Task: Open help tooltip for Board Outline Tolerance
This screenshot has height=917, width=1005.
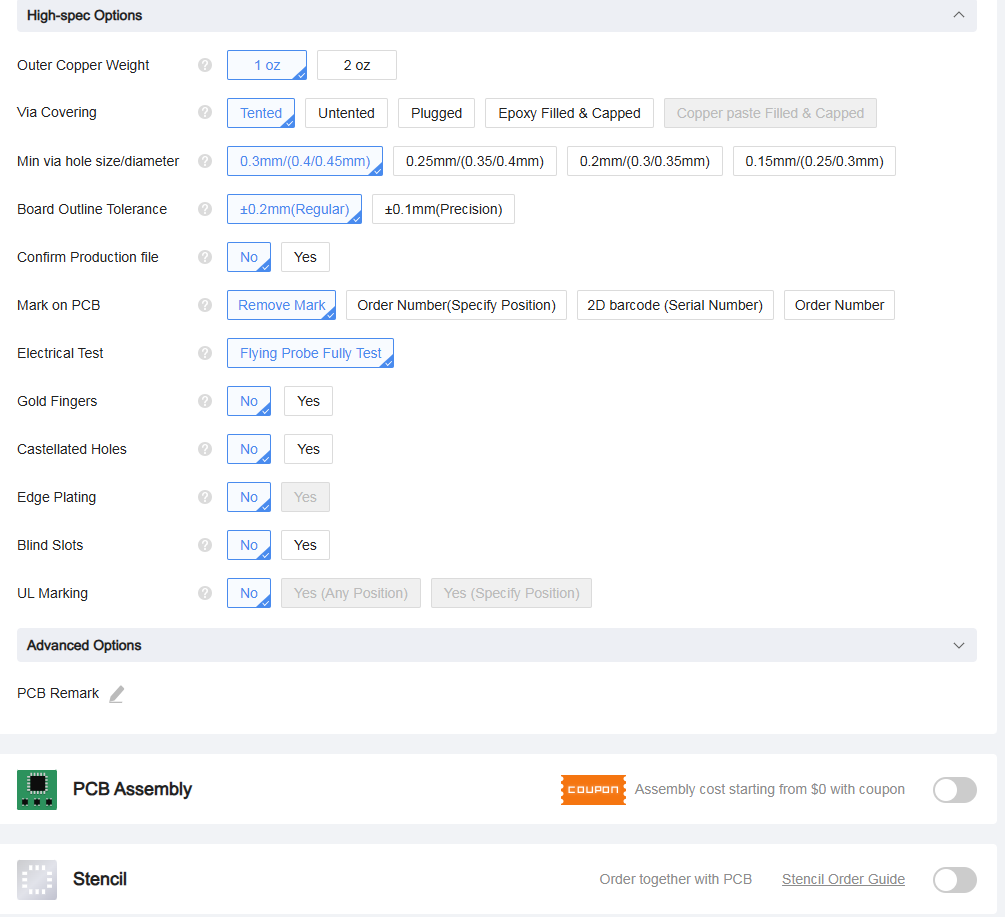Action: click(x=205, y=209)
